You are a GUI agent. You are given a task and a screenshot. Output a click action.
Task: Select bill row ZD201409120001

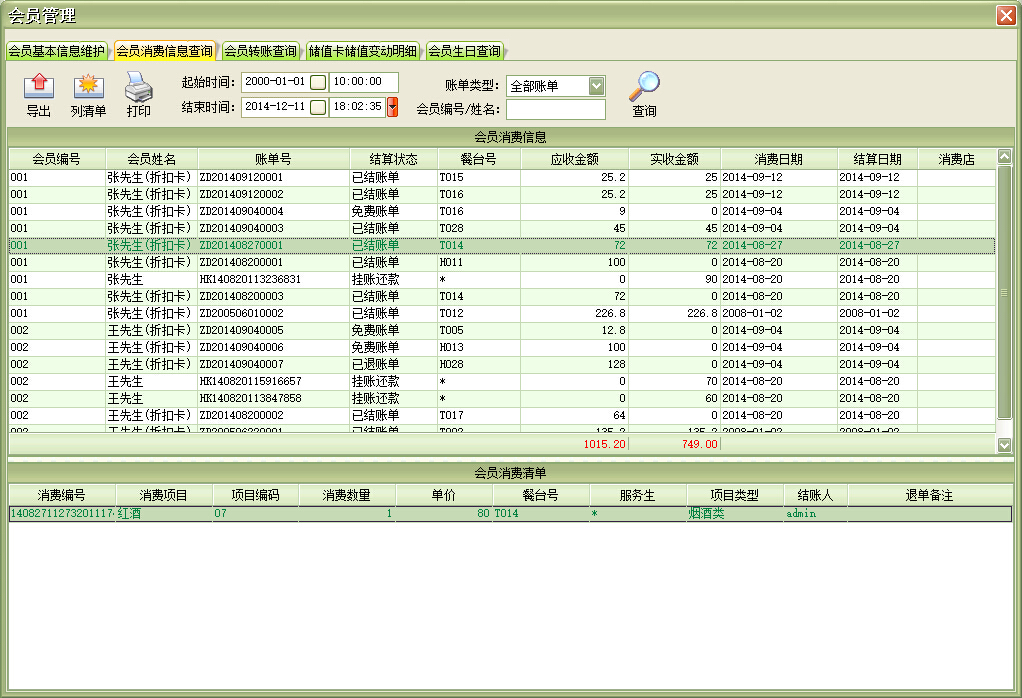(273, 177)
